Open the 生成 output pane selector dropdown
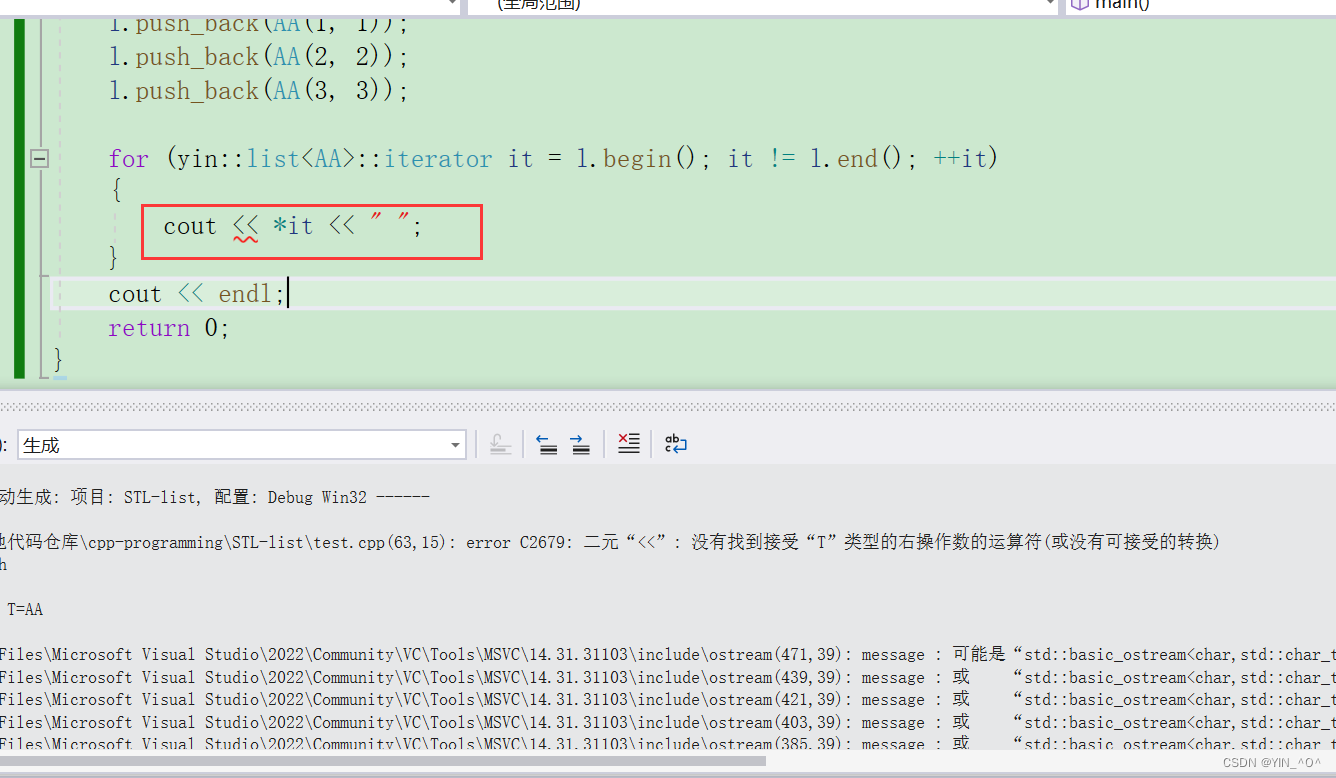1336x778 pixels. [x=455, y=444]
